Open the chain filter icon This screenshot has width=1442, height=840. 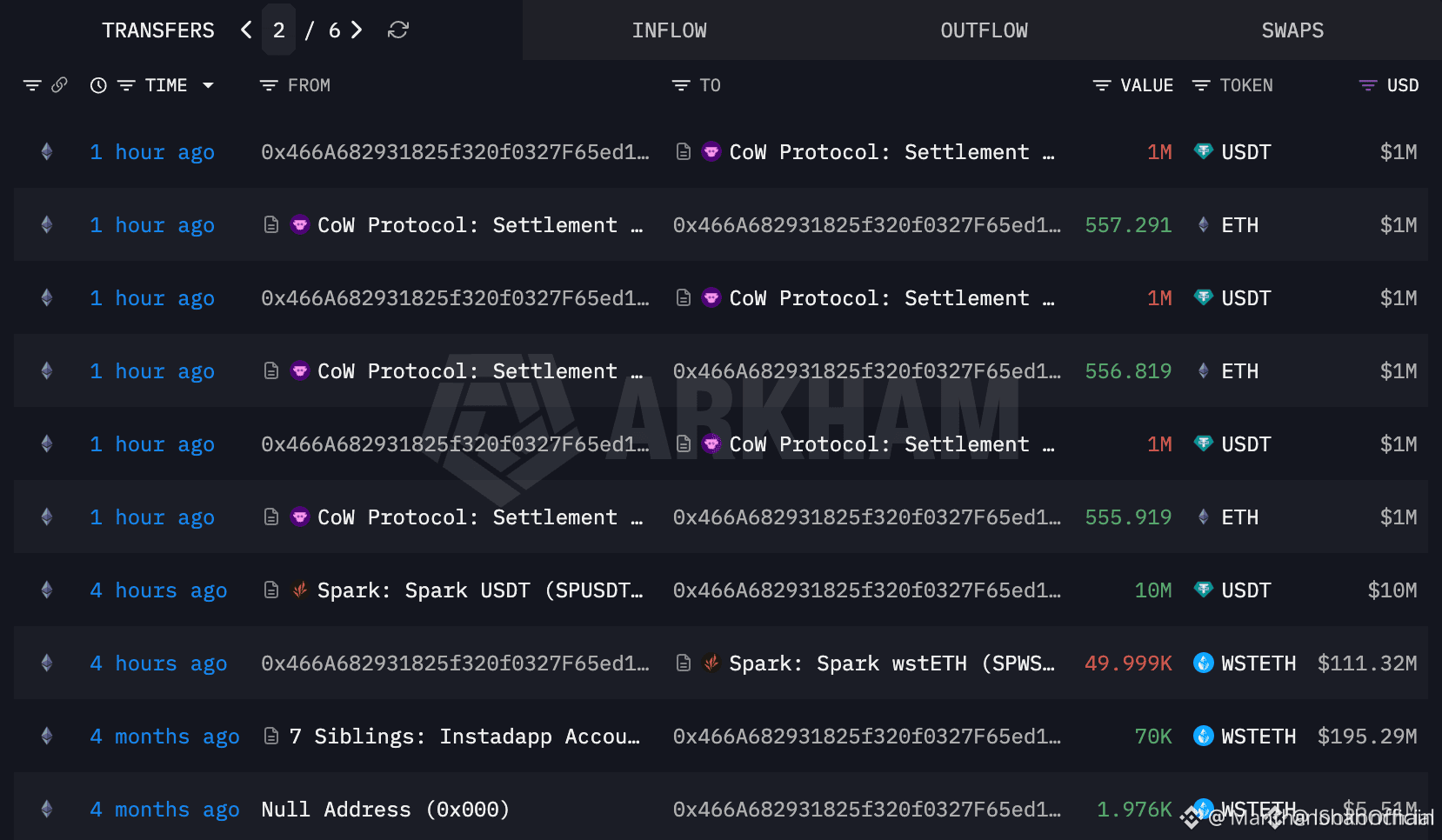point(32,85)
